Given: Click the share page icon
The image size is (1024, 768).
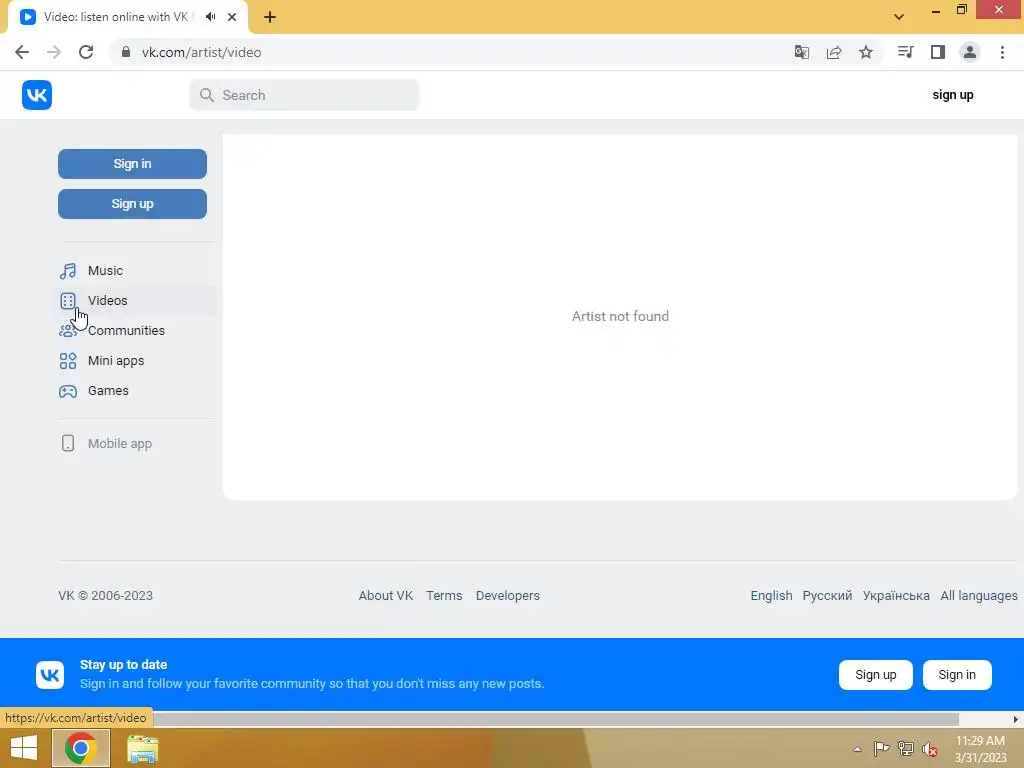Looking at the screenshot, I should 834,52.
